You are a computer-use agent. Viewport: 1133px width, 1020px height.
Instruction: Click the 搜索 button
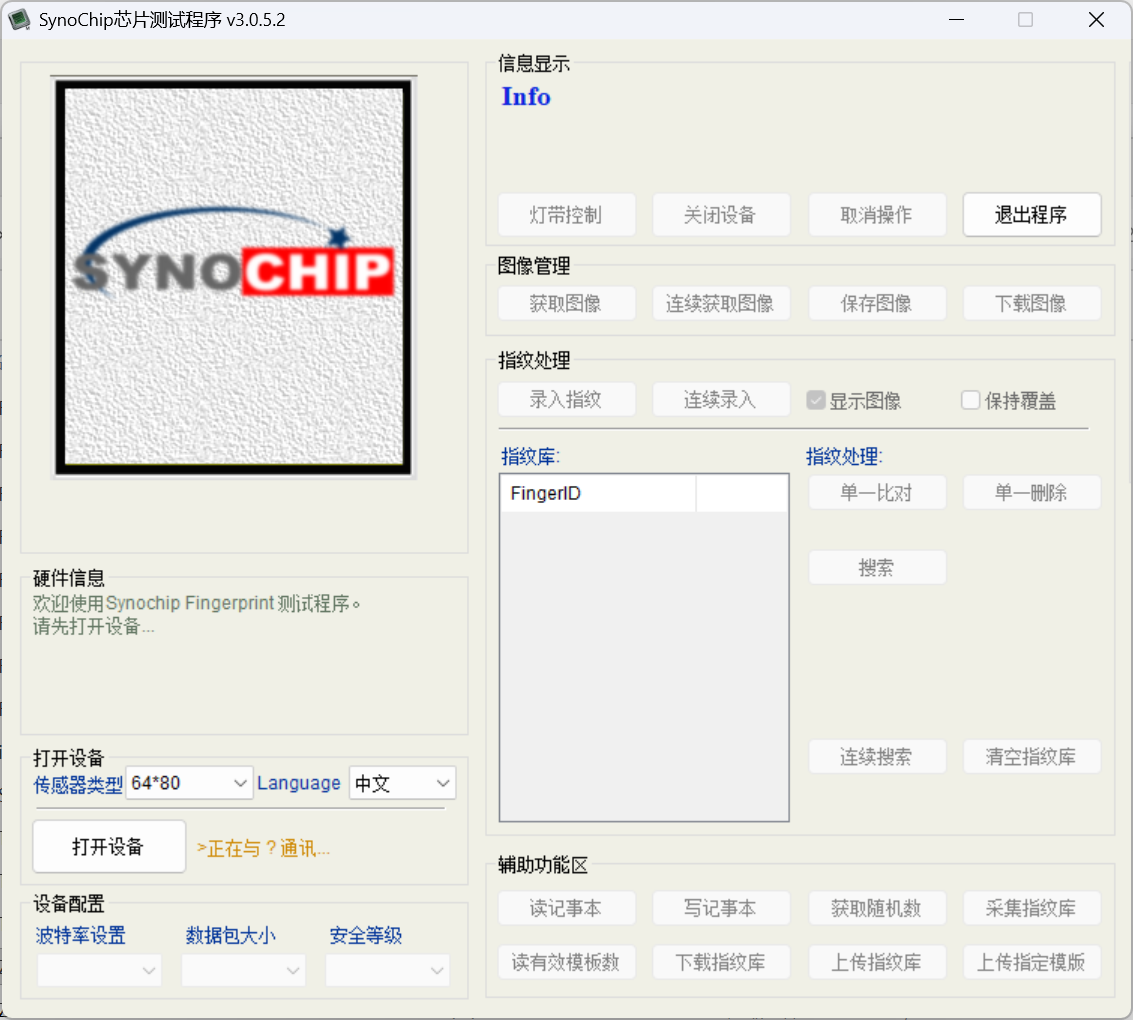[877, 568]
